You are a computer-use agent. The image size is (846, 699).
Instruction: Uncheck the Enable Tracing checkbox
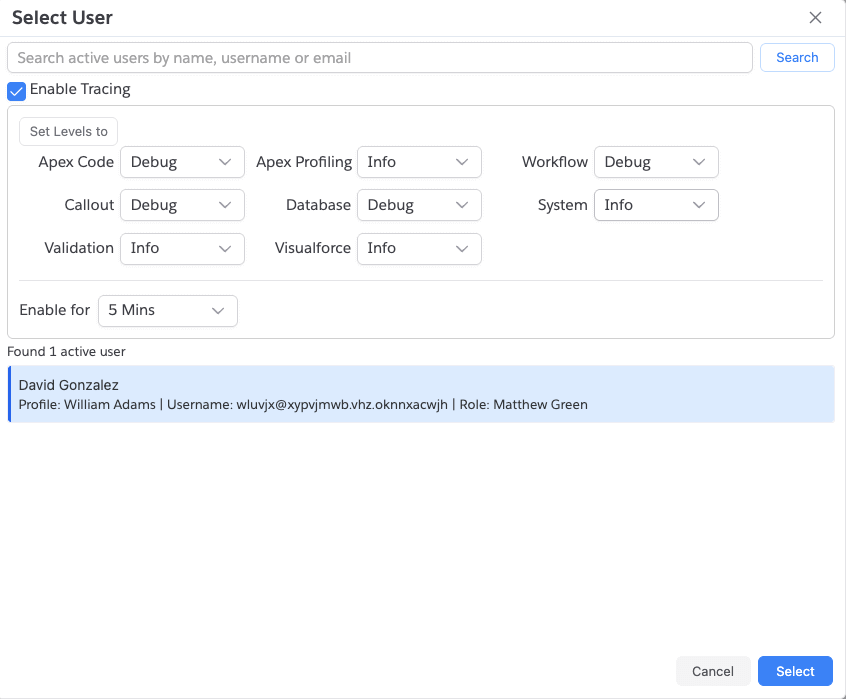pyautogui.click(x=17, y=91)
